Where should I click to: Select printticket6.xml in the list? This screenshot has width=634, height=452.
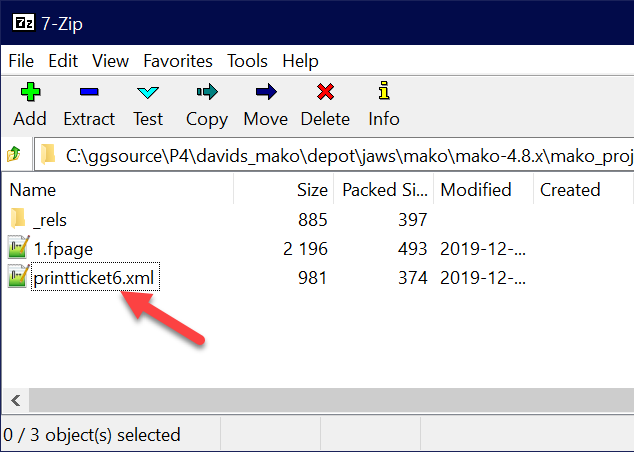(94, 278)
